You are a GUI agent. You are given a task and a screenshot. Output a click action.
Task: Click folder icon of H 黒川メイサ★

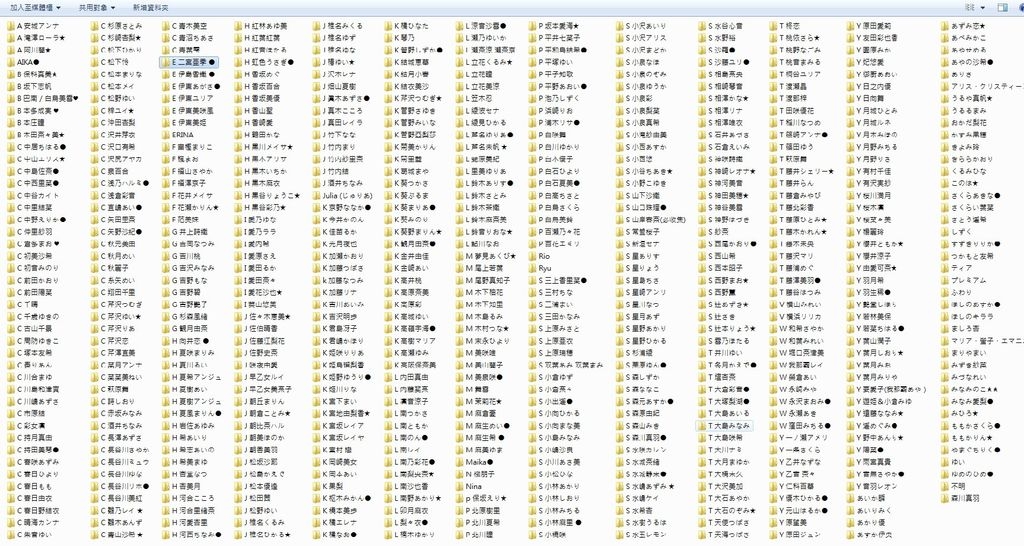pyautogui.click(x=238, y=147)
